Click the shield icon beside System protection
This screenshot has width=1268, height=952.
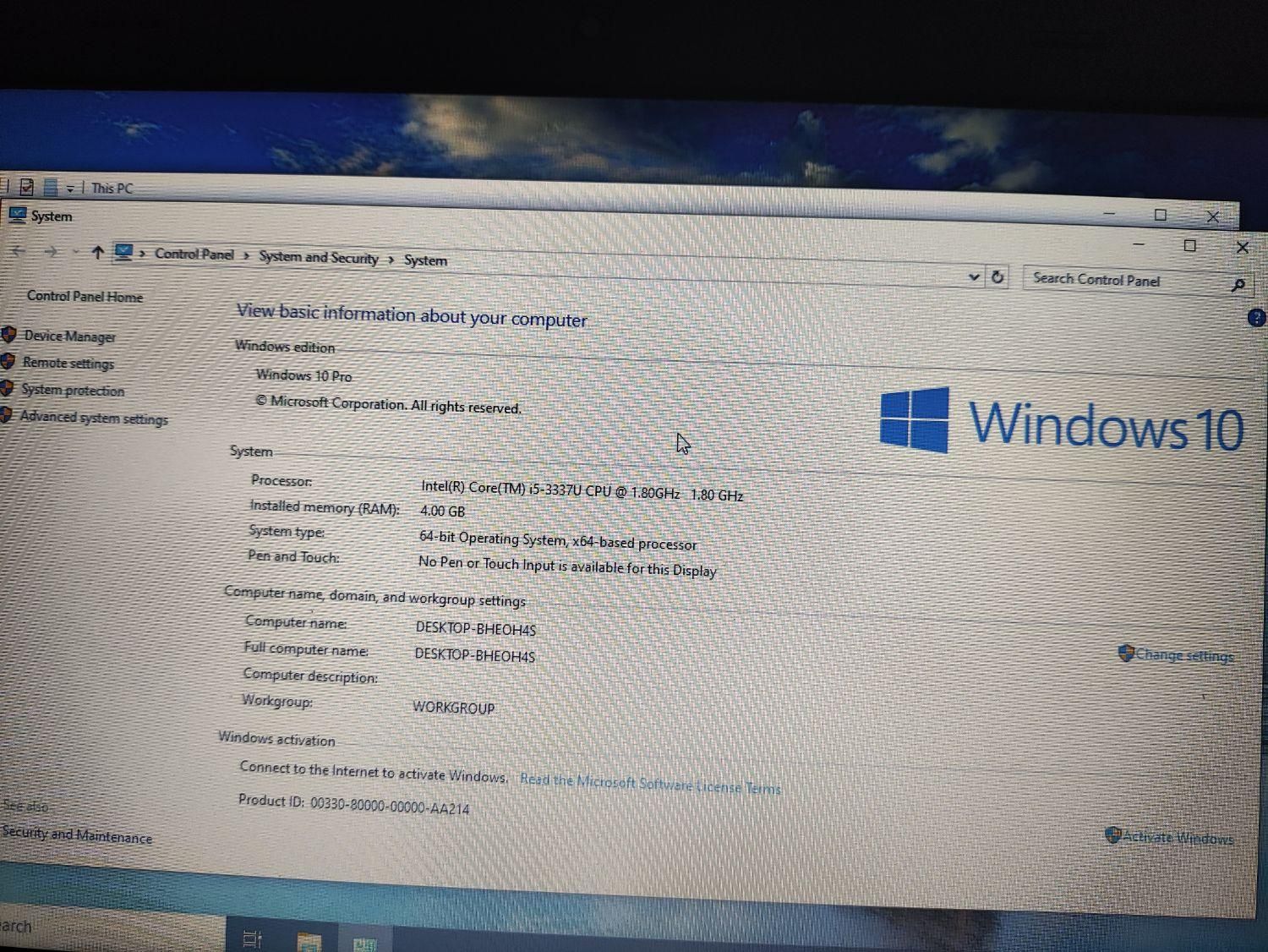coord(7,388)
